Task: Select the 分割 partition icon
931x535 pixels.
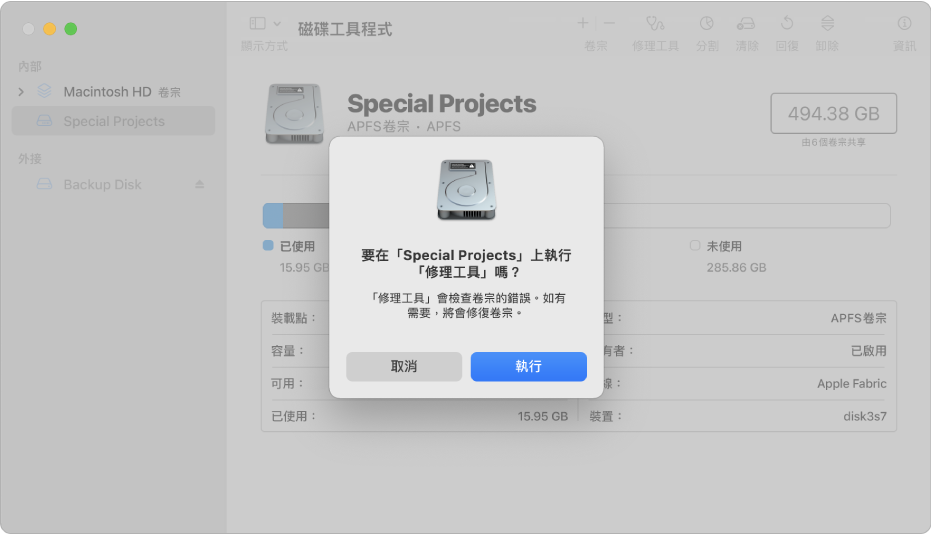Action: click(x=707, y=23)
